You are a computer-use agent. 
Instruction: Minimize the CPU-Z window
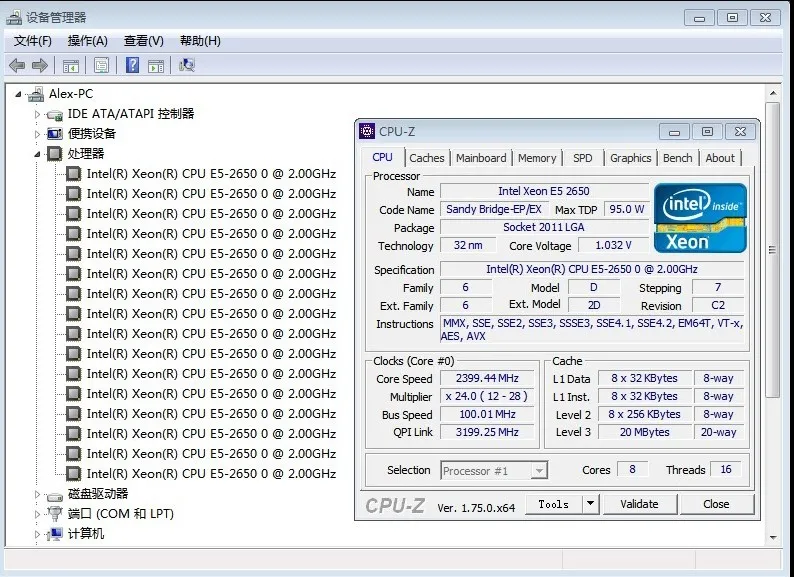674,132
